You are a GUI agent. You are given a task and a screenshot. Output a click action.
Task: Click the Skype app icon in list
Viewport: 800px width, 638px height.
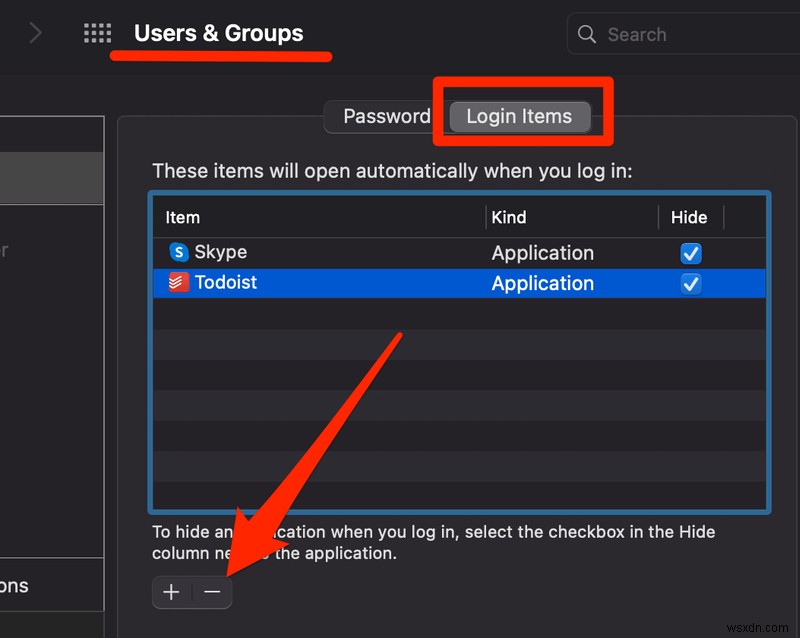(x=179, y=252)
